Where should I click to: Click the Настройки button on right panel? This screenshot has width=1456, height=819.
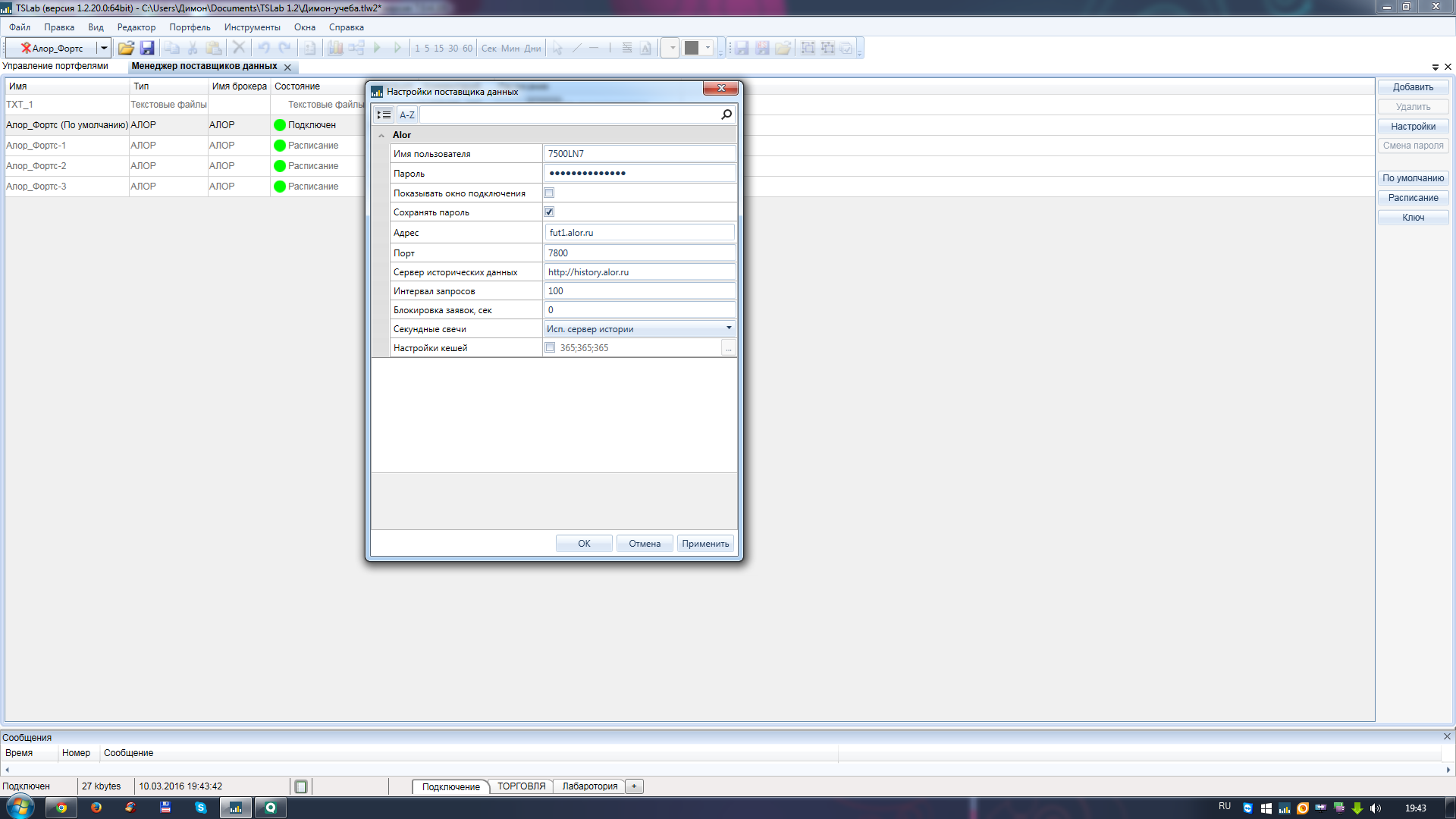coord(1413,127)
